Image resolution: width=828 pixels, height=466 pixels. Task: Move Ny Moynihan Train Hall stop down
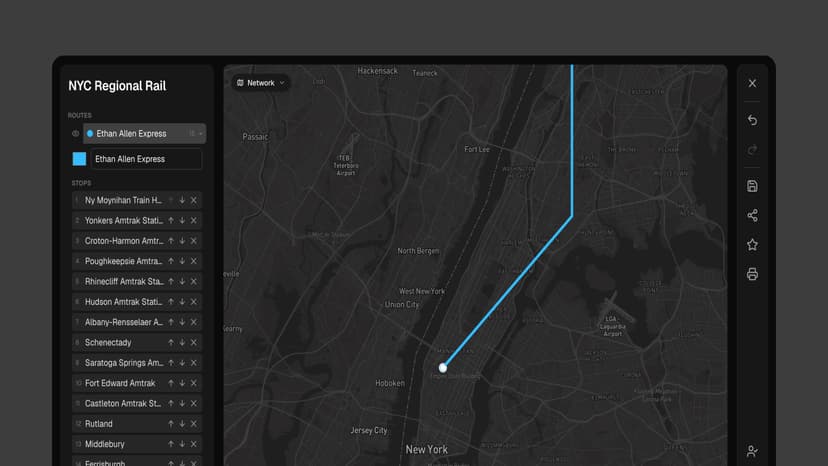pos(182,200)
